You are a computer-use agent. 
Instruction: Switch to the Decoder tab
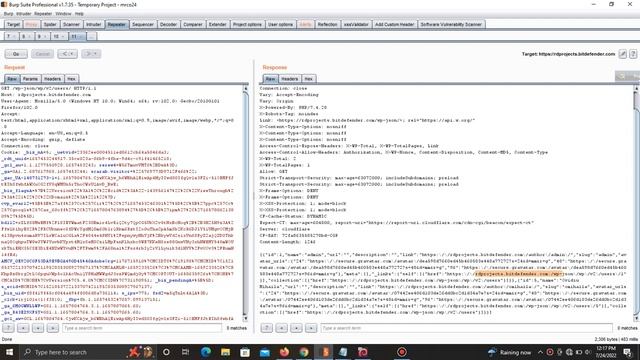pyautogui.click(x=168, y=24)
